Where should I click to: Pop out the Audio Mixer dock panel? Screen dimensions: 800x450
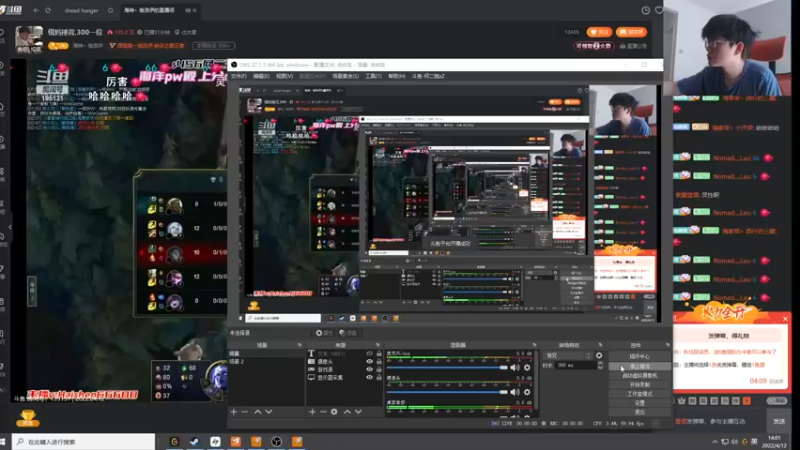534,345
